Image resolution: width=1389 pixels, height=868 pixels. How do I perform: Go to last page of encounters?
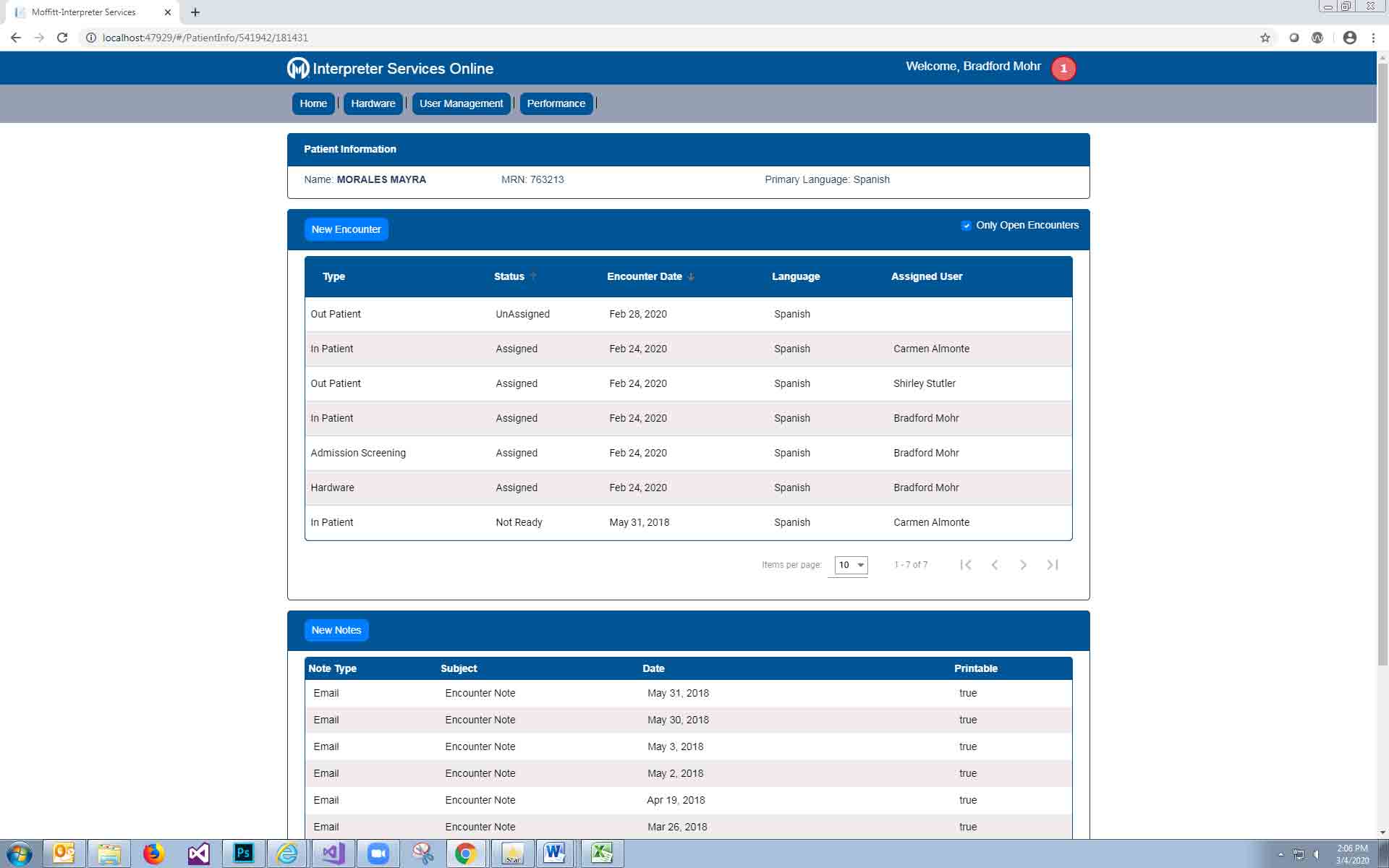pyautogui.click(x=1053, y=565)
